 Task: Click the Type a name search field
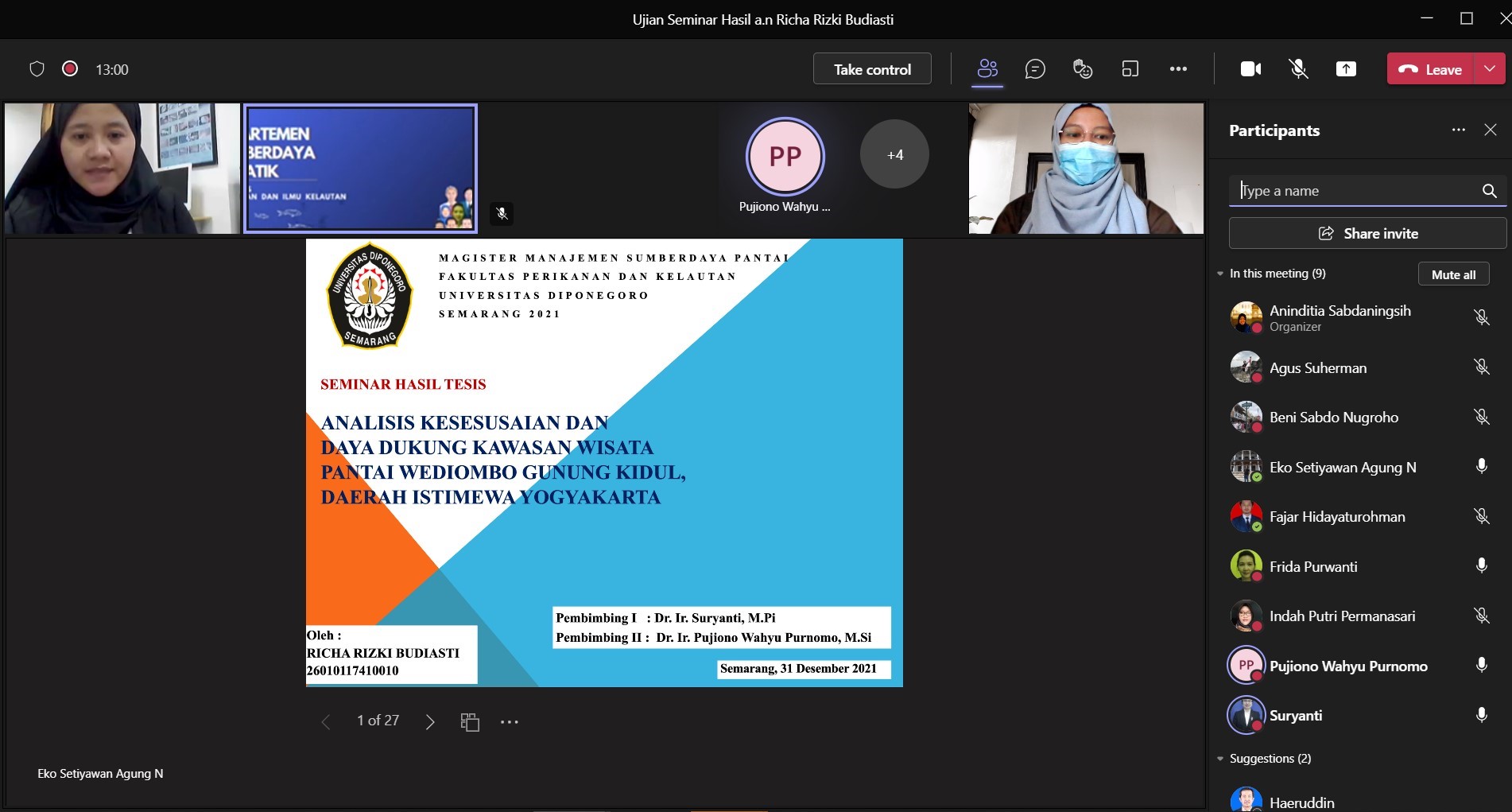coord(1355,191)
